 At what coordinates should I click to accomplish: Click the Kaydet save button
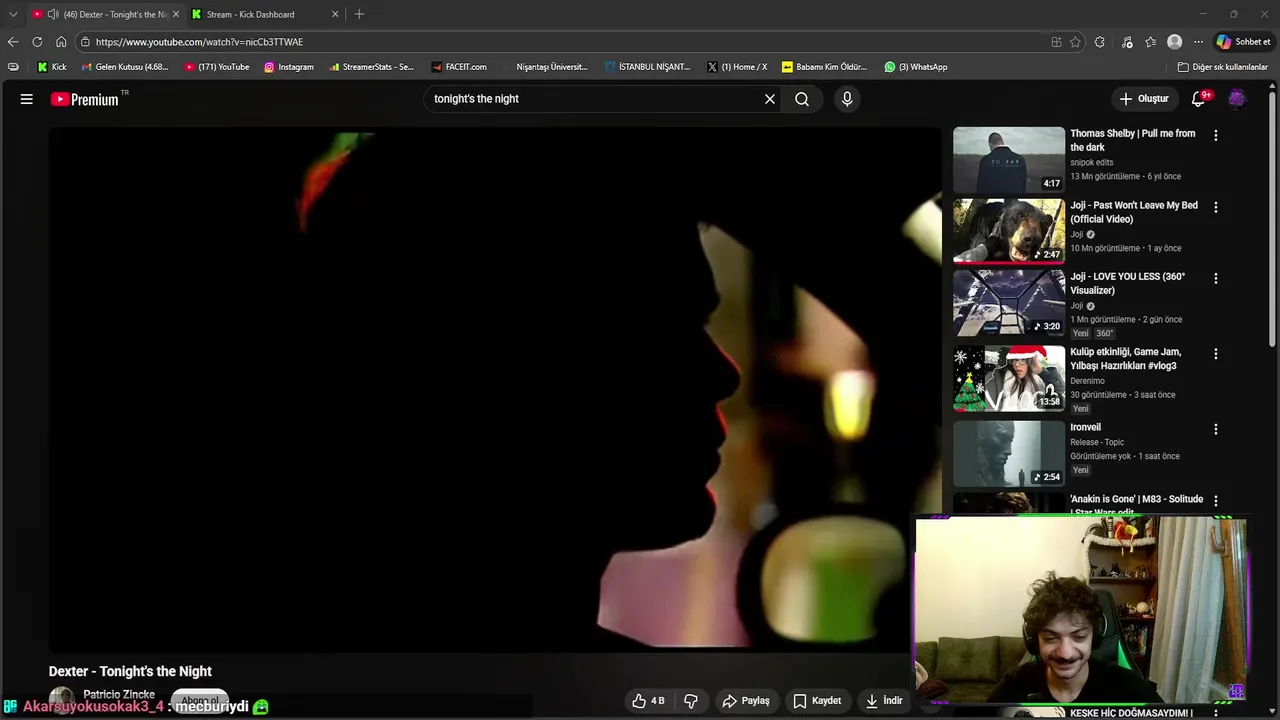[x=817, y=701]
